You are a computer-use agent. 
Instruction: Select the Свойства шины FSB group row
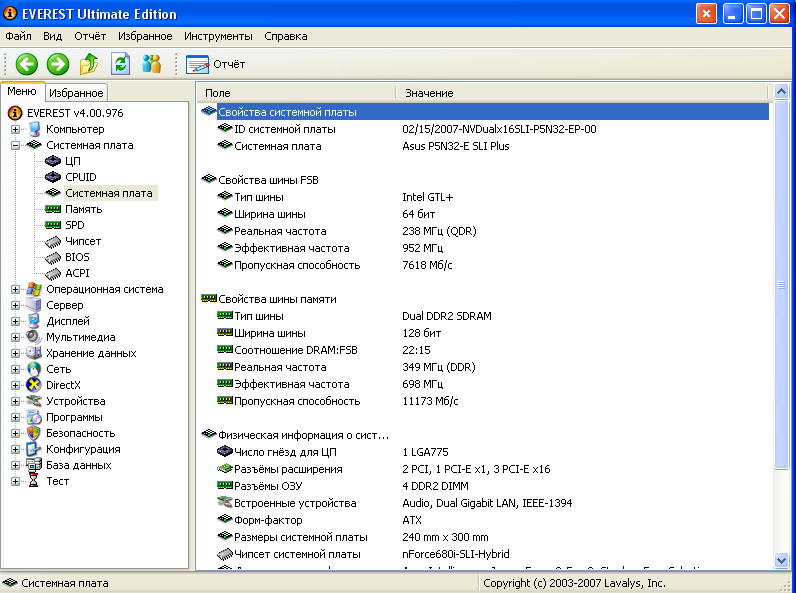(x=483, y=180)
